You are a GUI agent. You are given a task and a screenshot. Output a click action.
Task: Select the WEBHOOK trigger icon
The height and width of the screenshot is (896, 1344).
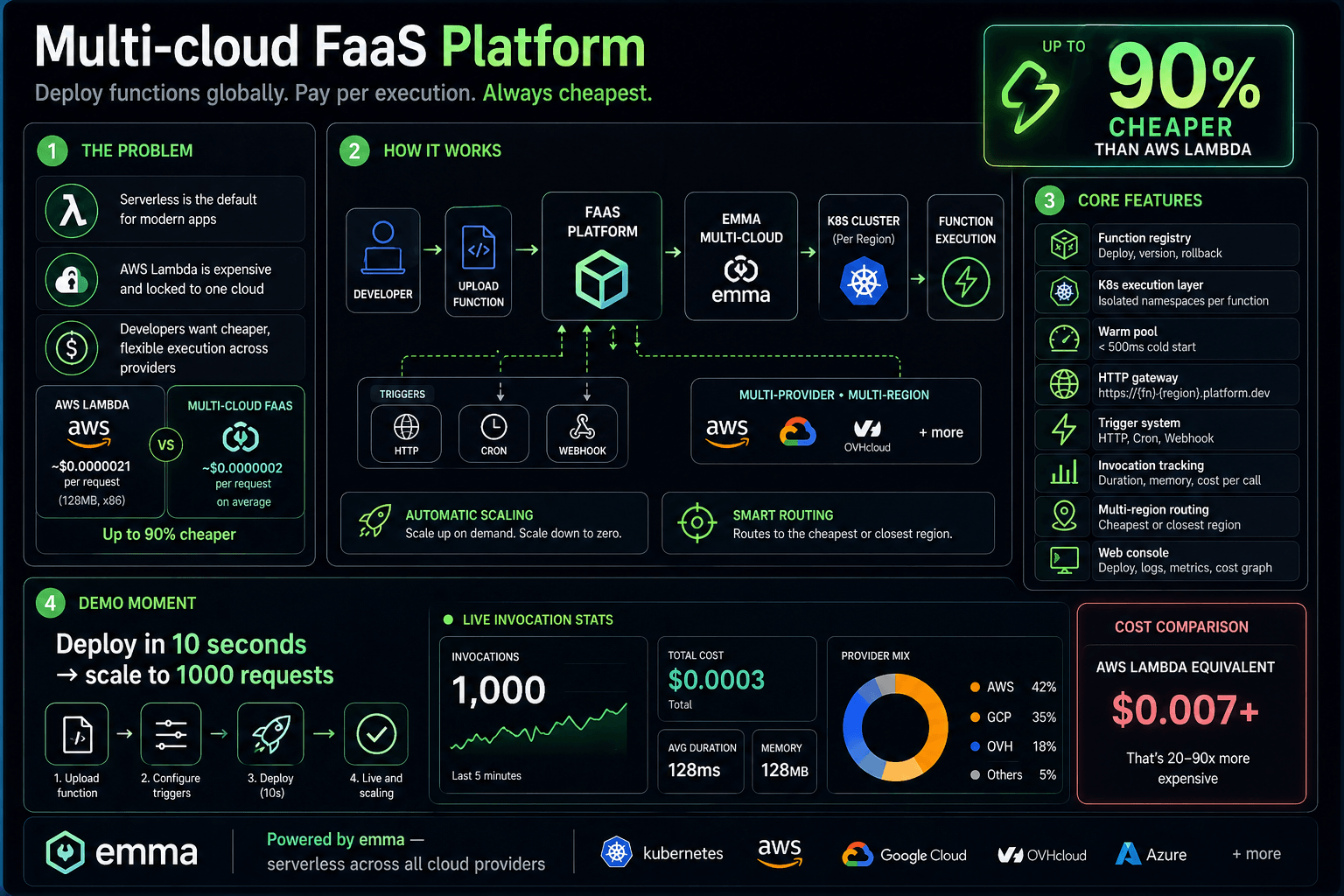pos(583,427)
